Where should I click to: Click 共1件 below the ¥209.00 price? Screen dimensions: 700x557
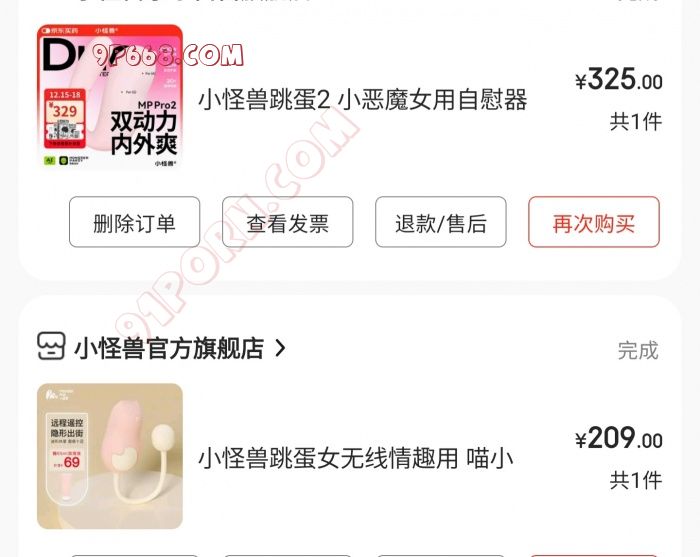click(636, 480)
